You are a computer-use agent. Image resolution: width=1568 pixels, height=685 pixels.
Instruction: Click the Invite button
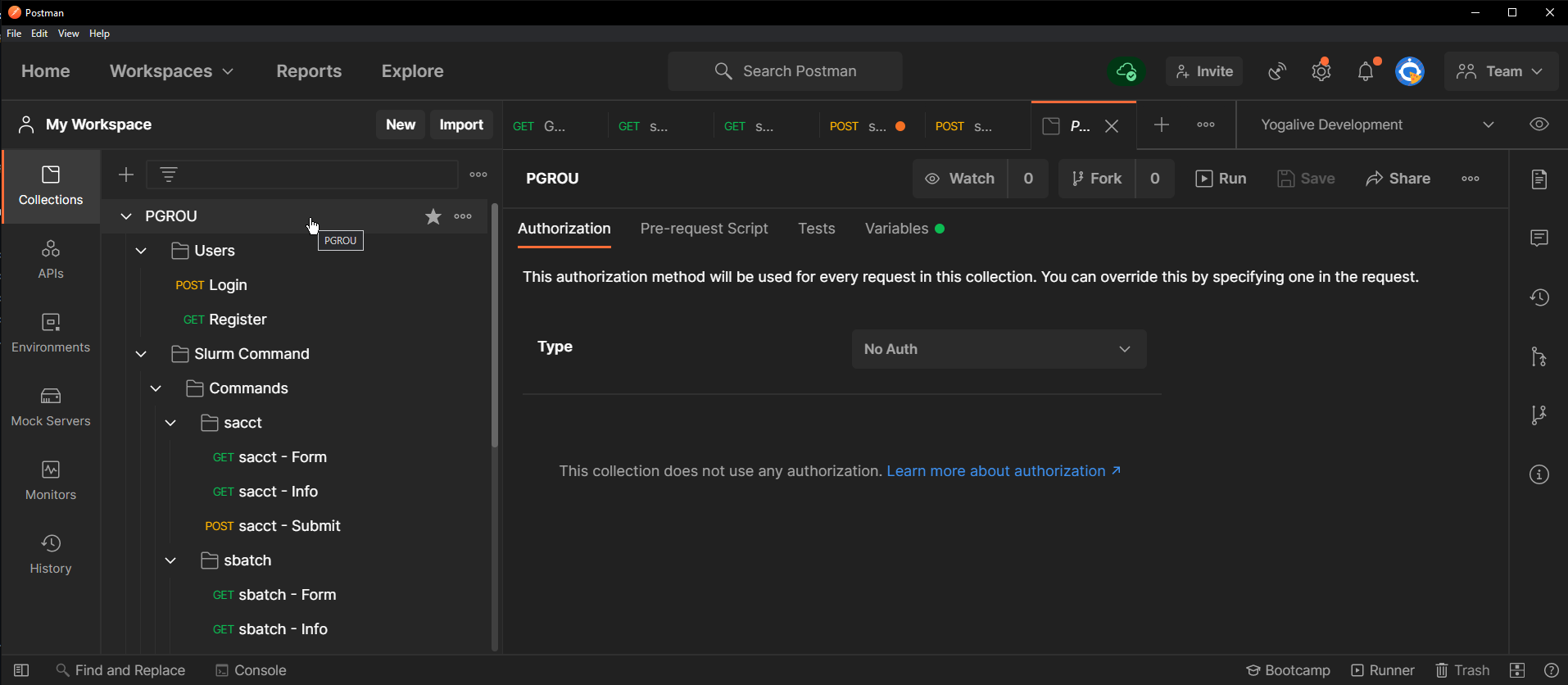point(1204,71)
